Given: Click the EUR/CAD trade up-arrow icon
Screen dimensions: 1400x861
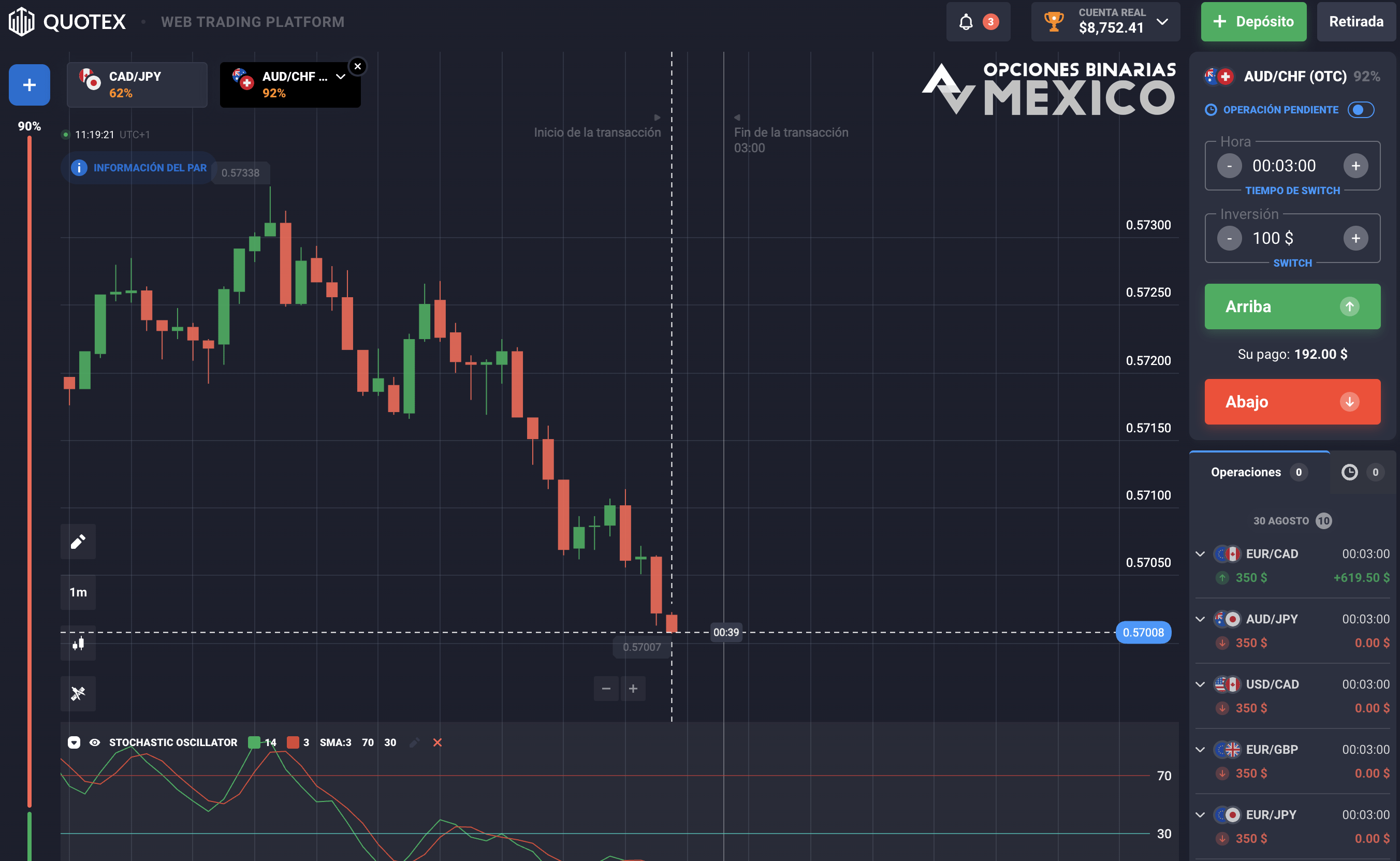Looking at the screenshot, I should (x=1222, y=577).
